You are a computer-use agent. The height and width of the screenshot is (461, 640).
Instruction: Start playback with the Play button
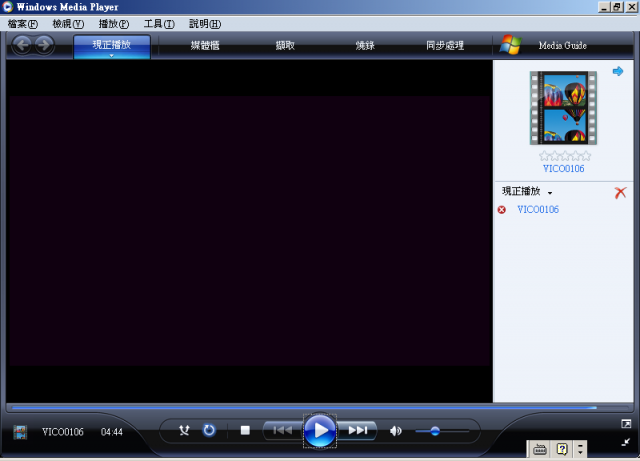320,430
